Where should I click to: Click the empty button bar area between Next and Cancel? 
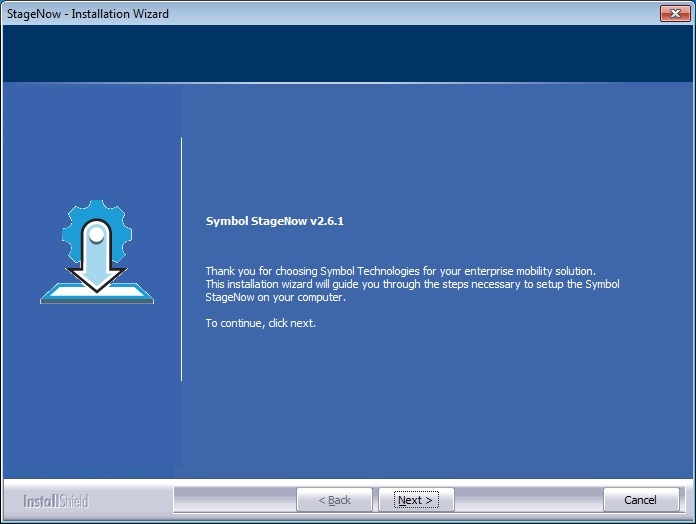point(528,500)
